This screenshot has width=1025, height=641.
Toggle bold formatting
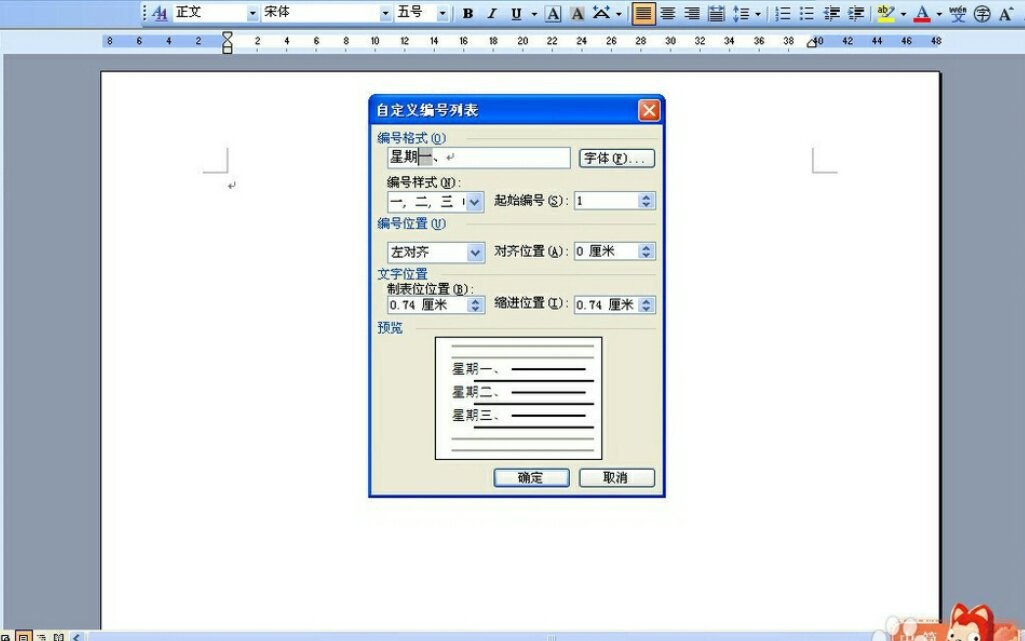pos(467,13)
